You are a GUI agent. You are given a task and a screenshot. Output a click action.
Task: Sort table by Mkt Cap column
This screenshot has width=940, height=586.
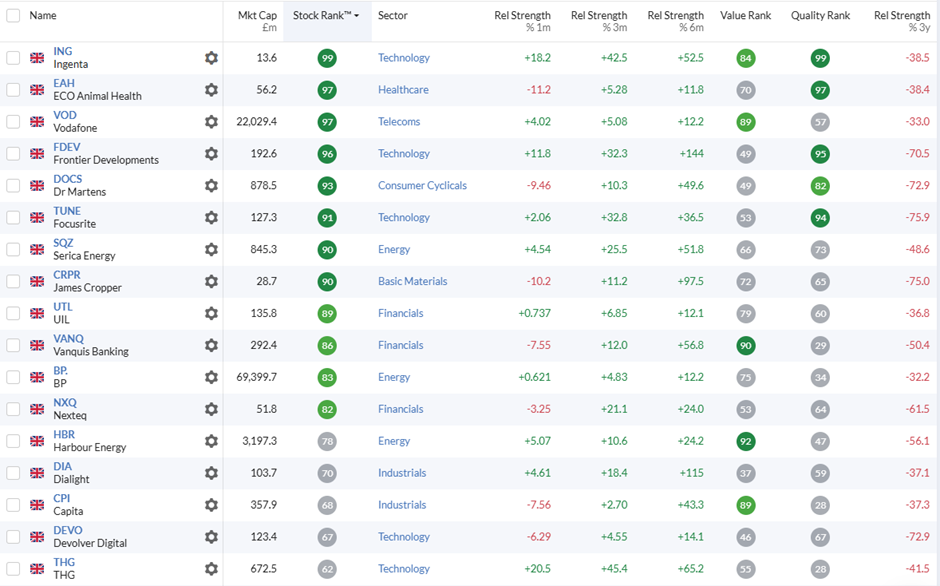[257, 21]
